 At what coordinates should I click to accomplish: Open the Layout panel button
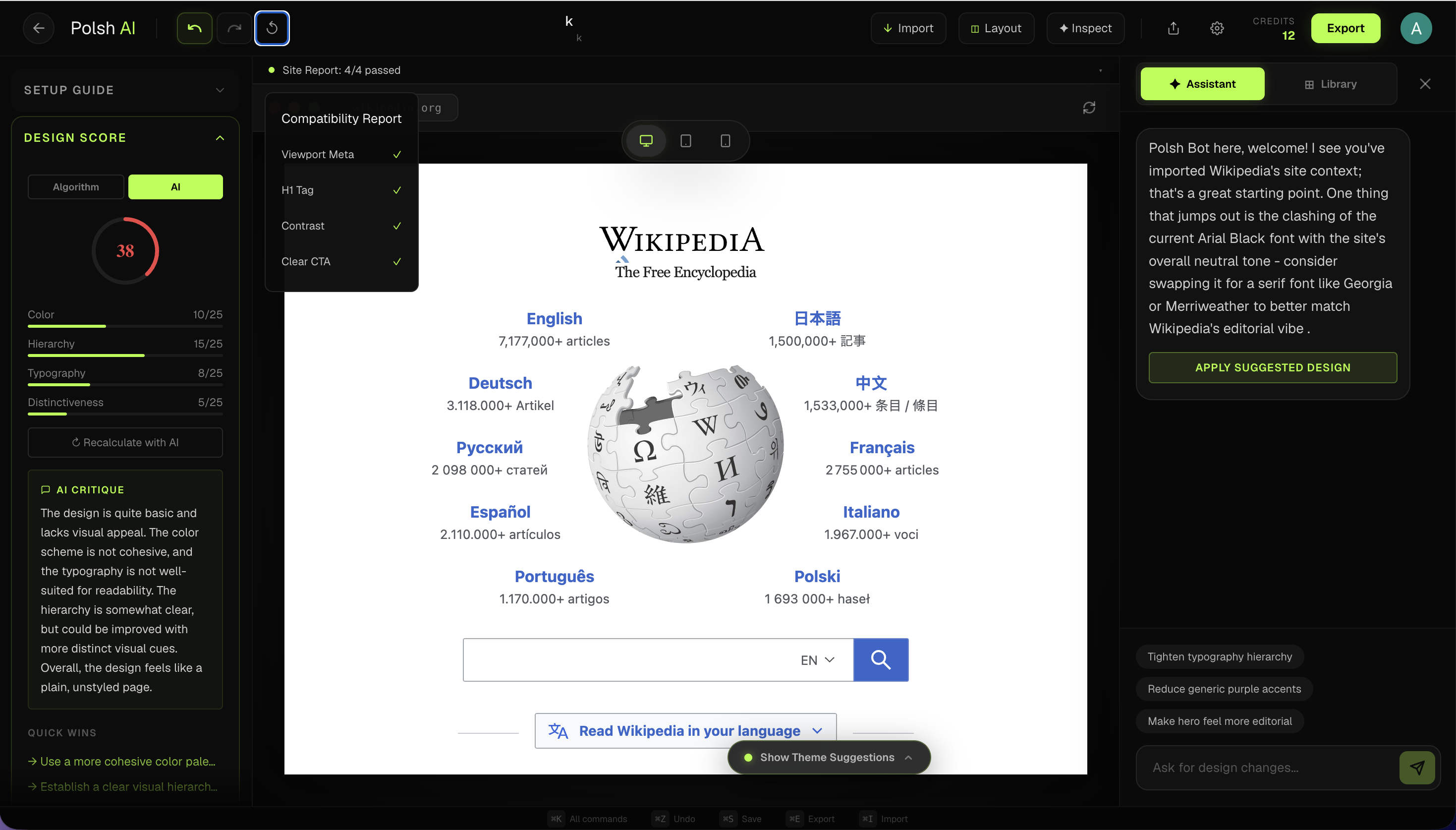click(996, 28)
